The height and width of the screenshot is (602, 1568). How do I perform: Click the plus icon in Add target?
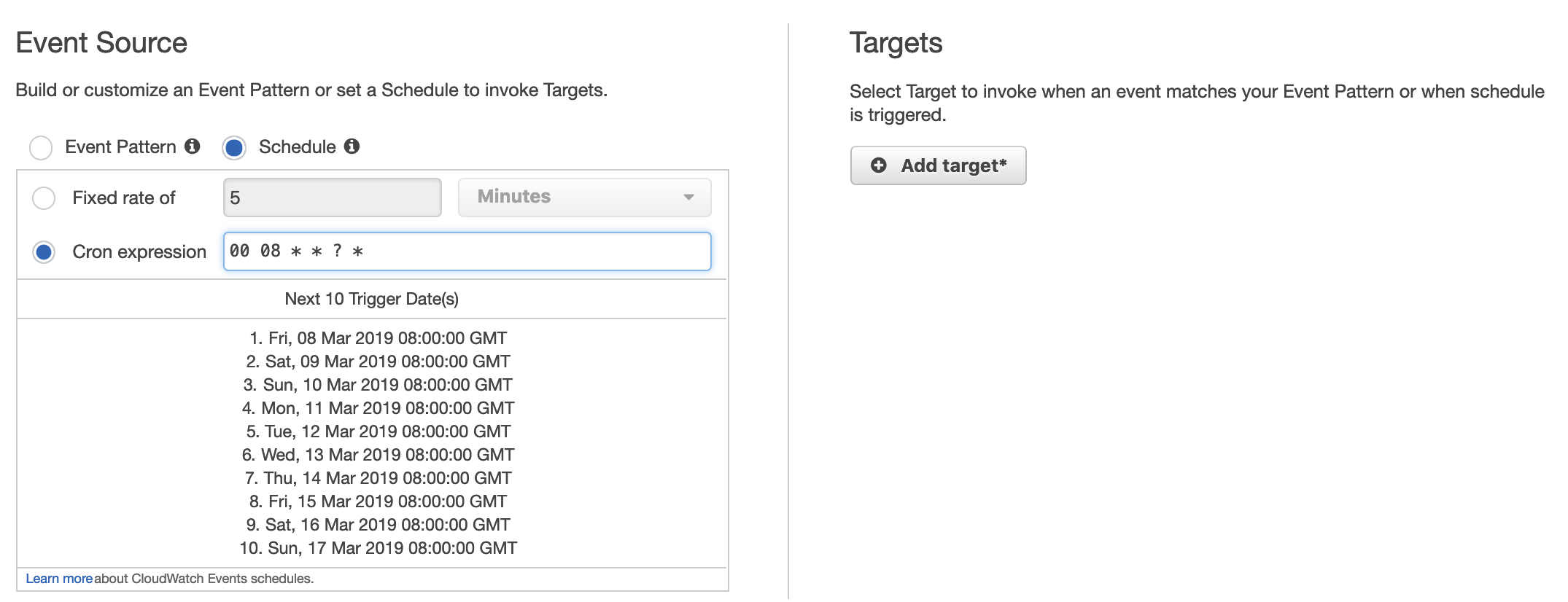(879, 165)
